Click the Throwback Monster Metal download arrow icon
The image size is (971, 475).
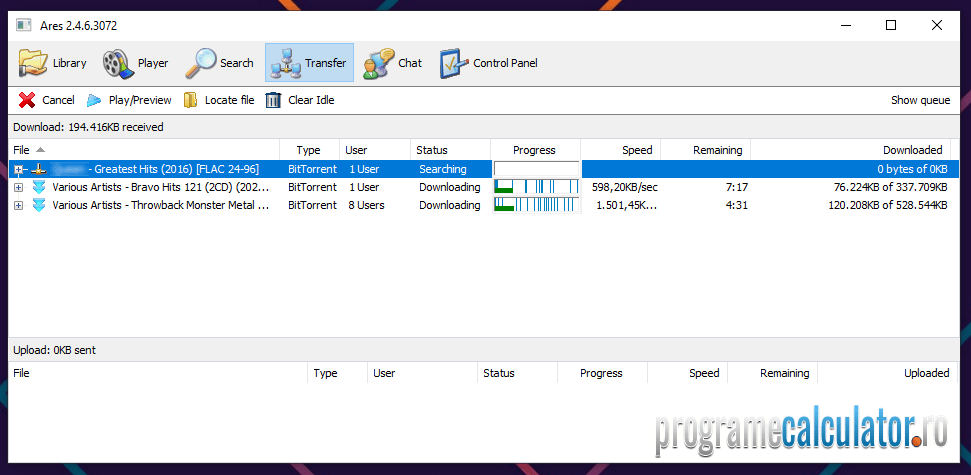pos(39,205)
